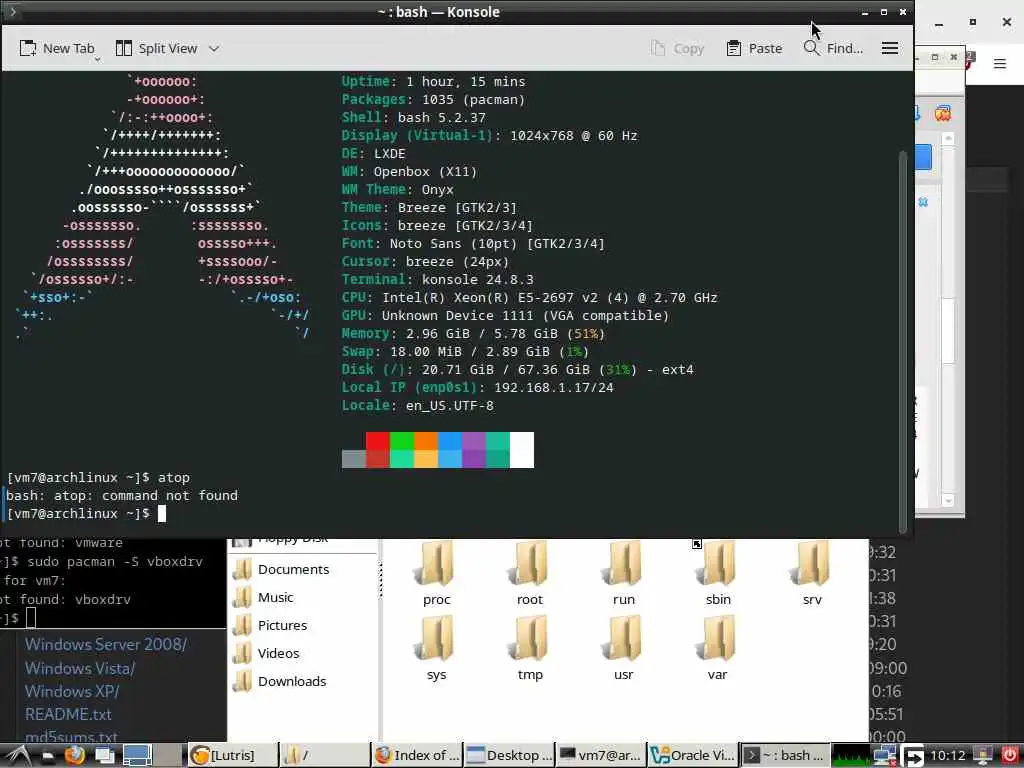Switch to the bash Konsole taskbar entry
This screenshot has width=1024, height=768.
tap(785, 756)
